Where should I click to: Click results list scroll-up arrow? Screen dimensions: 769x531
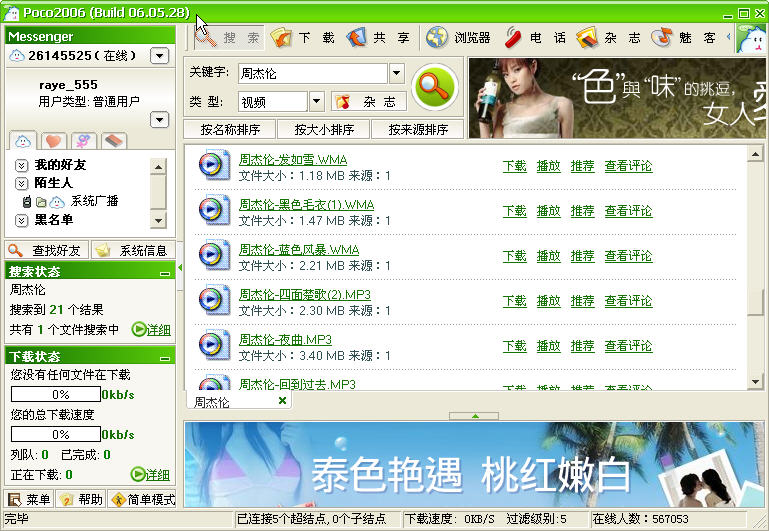755,154
